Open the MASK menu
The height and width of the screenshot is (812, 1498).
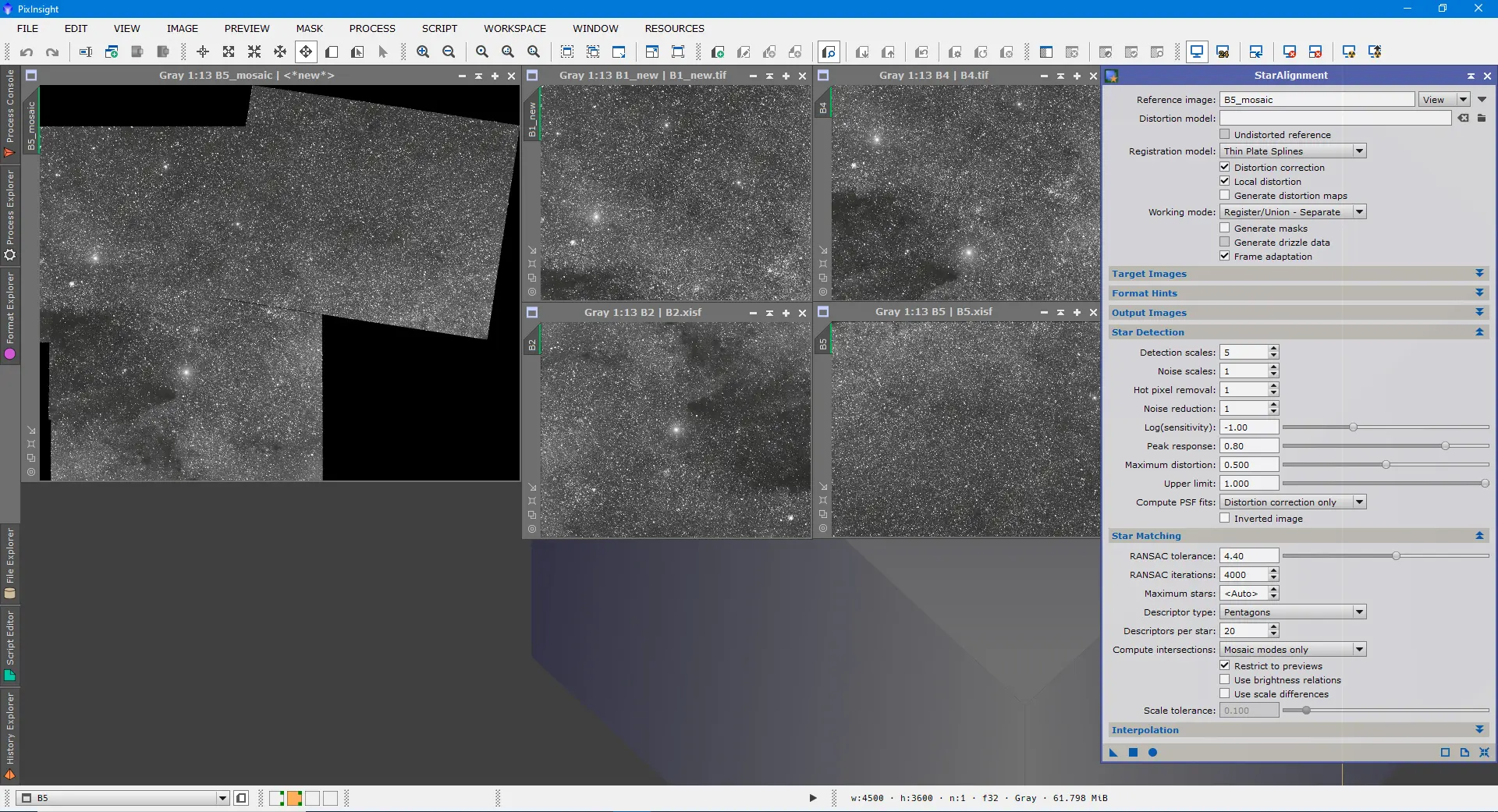309,28
